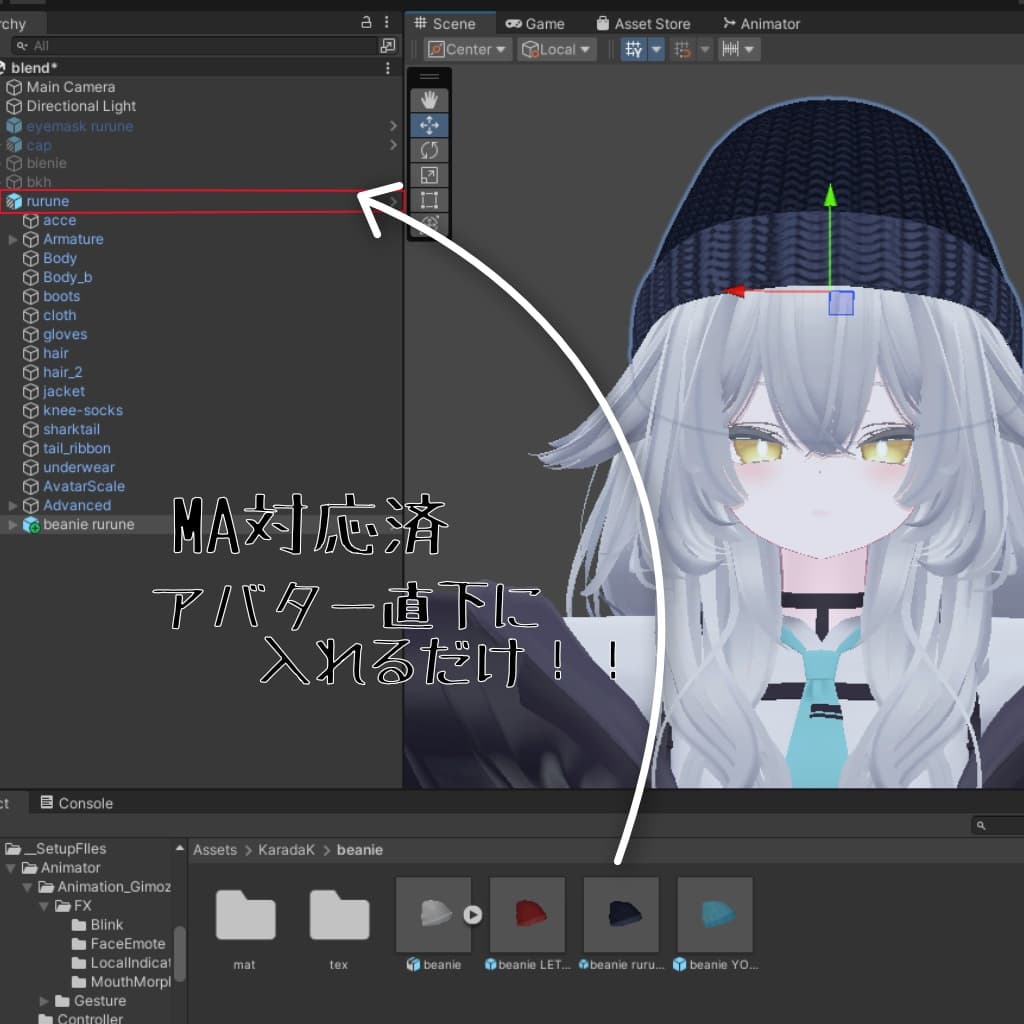The width and height of the screenshot is (1024, 1024).
Task: Open the cap prefab with its chevron
Action: point(393,144)
